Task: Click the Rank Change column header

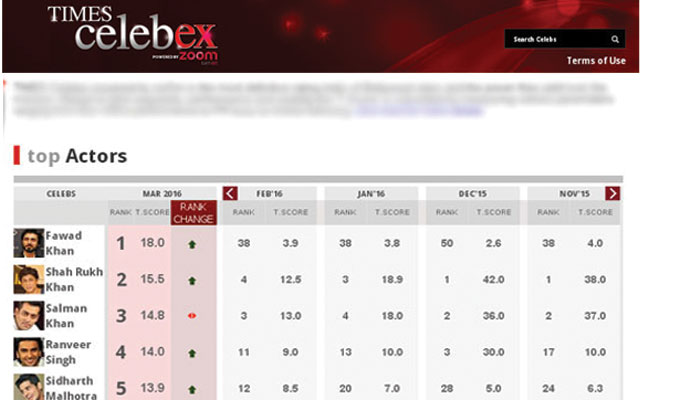Action: 193,212
